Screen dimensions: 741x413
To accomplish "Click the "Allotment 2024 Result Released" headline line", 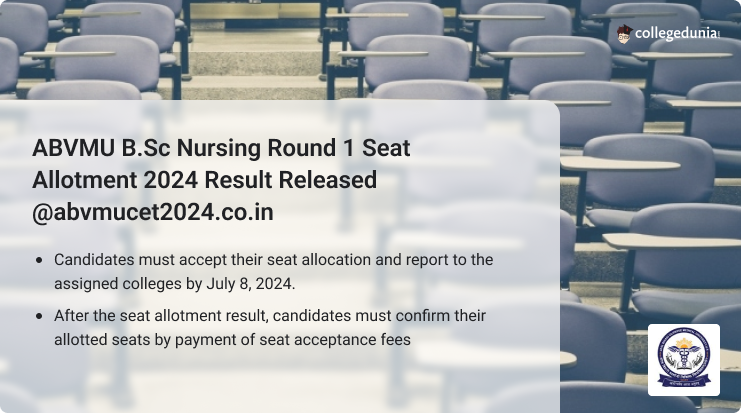I will pos(205,180).
